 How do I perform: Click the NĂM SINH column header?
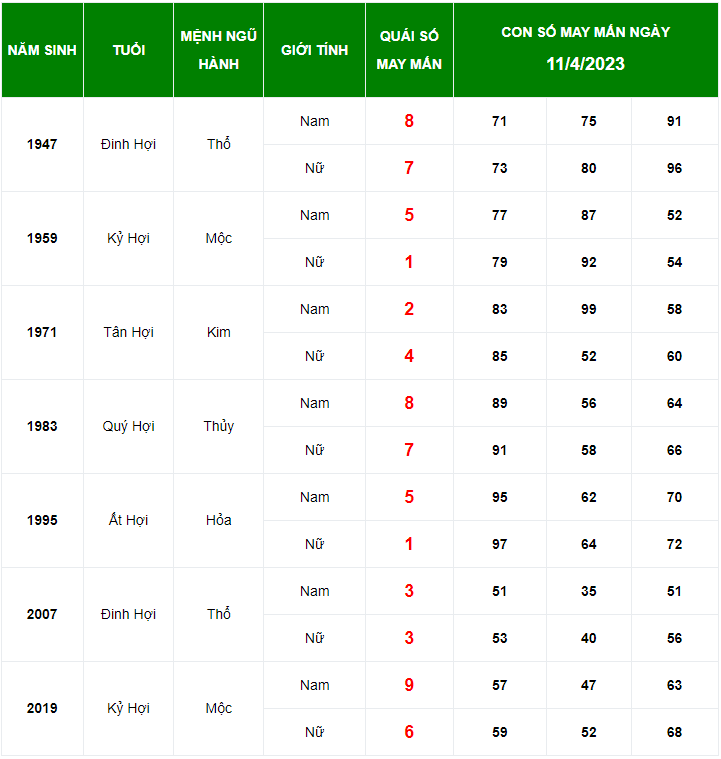tap(42, 50)
